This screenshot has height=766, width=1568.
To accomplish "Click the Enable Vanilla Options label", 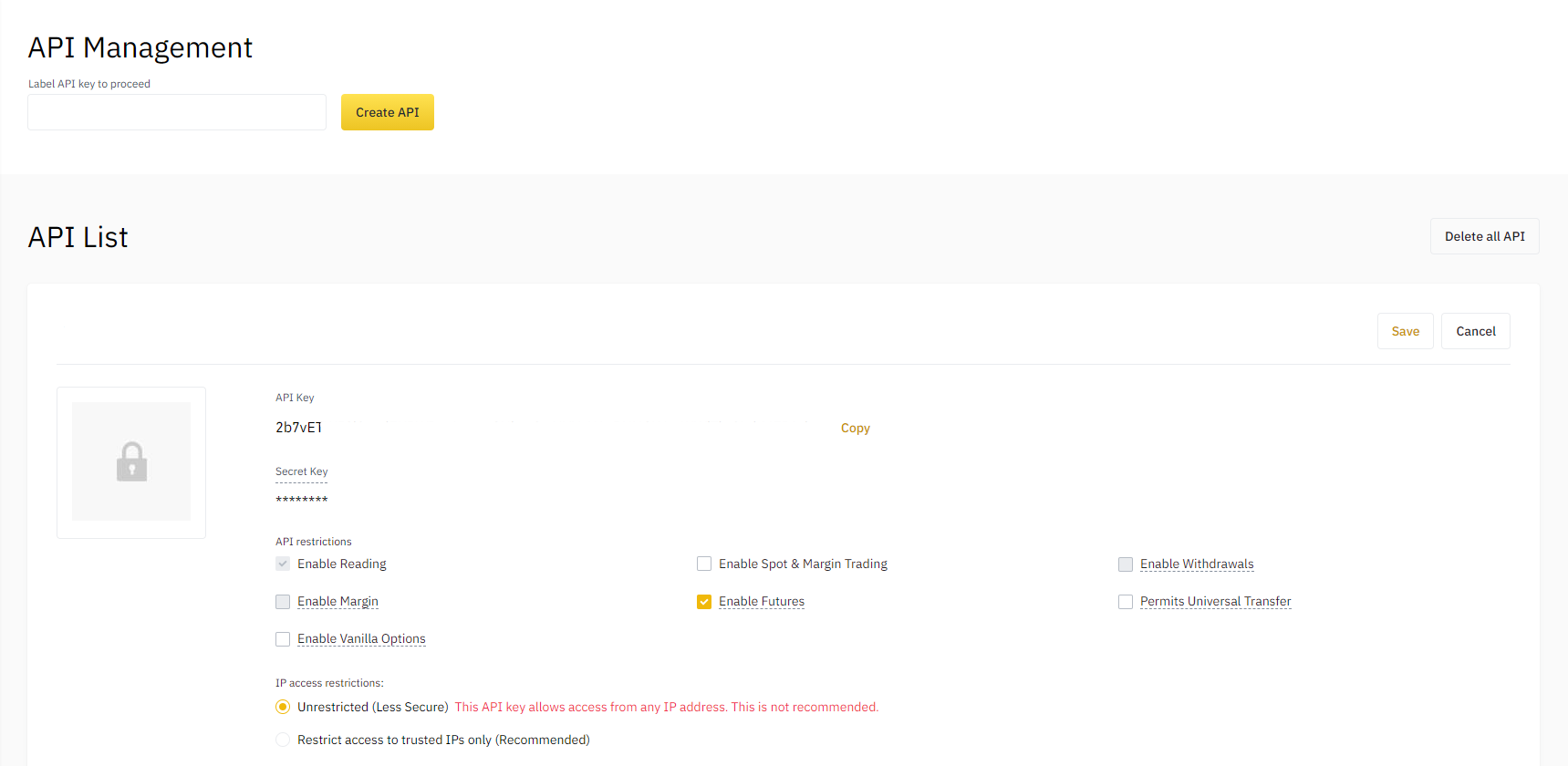I will (x=361, y=638).
